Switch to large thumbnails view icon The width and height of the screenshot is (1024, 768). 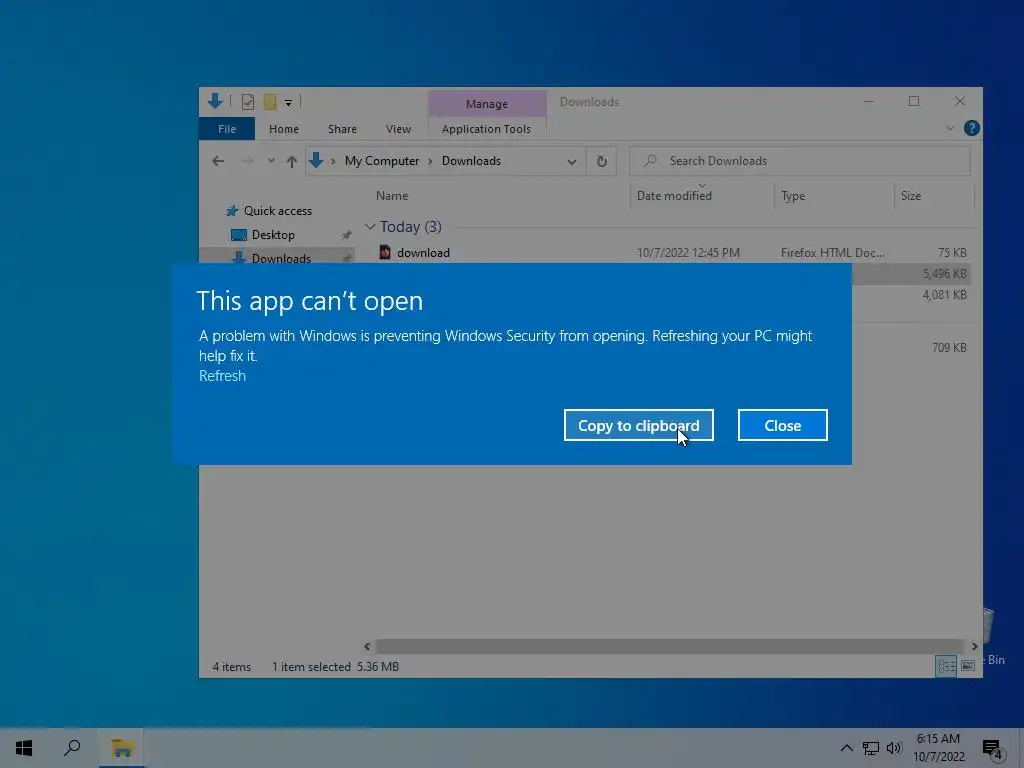pyautogui.click(x=968, y=666)
